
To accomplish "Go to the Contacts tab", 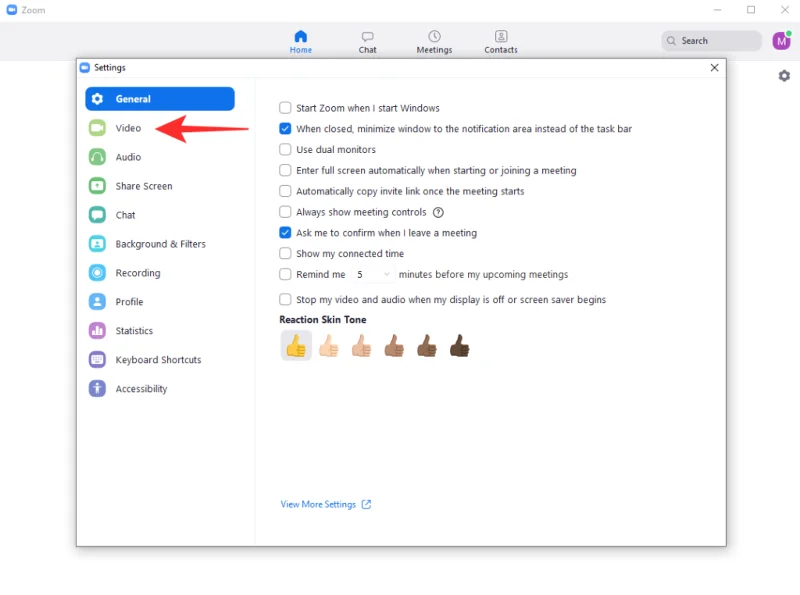I will pyautogui.click(x=501, y=42).
